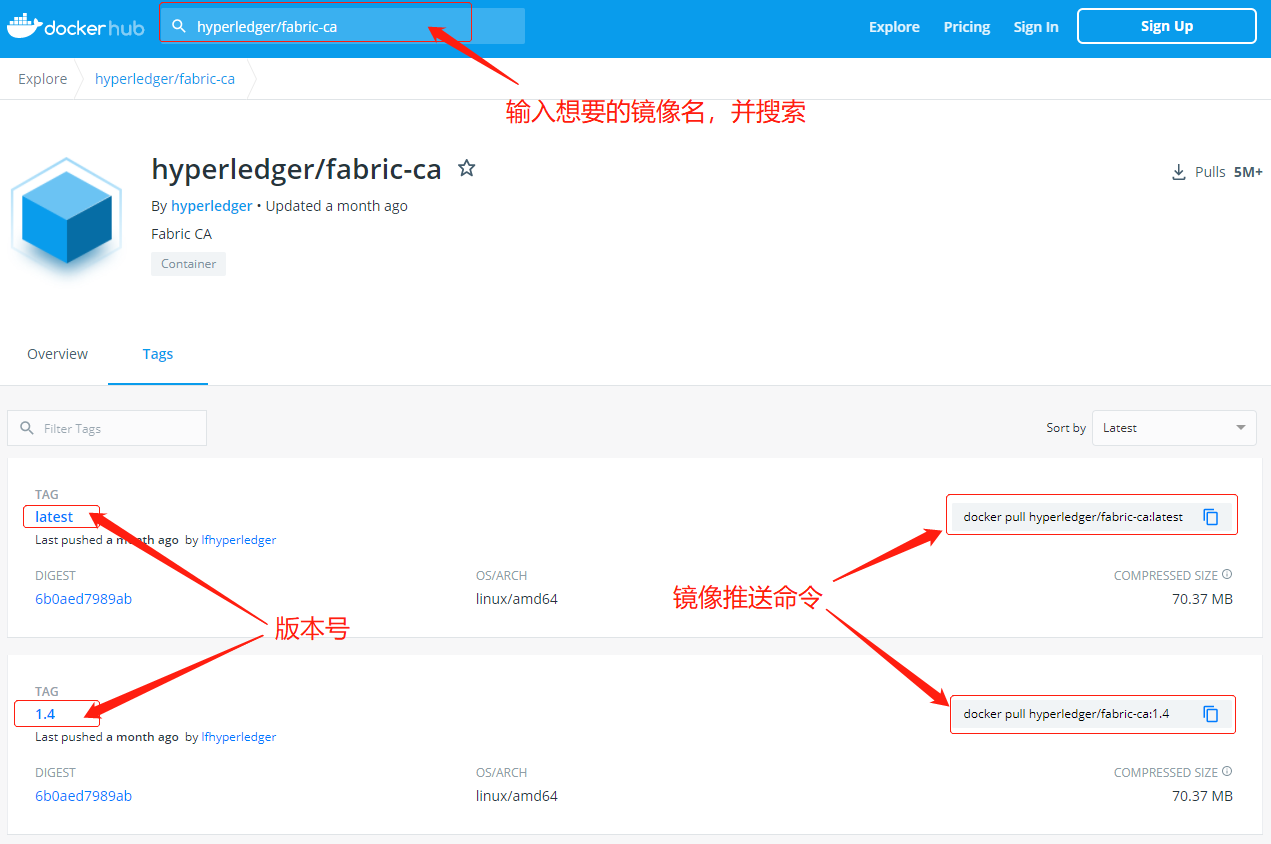Copy the fabric-ca:latest pull command
Viewport: 1271px width, 844px height.
pyautogui.click(x=1211, y=517)
